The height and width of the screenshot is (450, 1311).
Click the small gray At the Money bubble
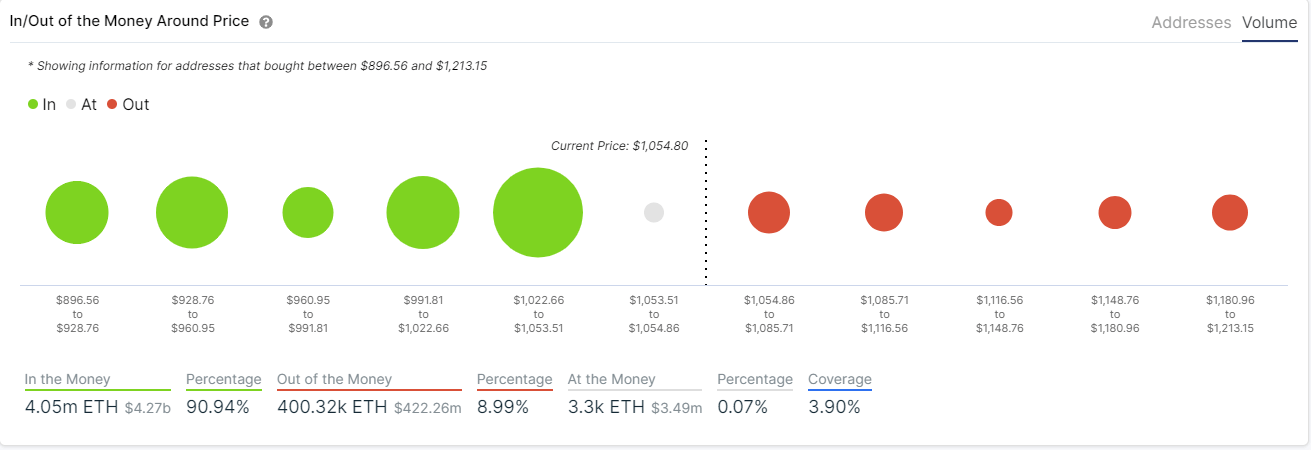[x=654, y=213]
